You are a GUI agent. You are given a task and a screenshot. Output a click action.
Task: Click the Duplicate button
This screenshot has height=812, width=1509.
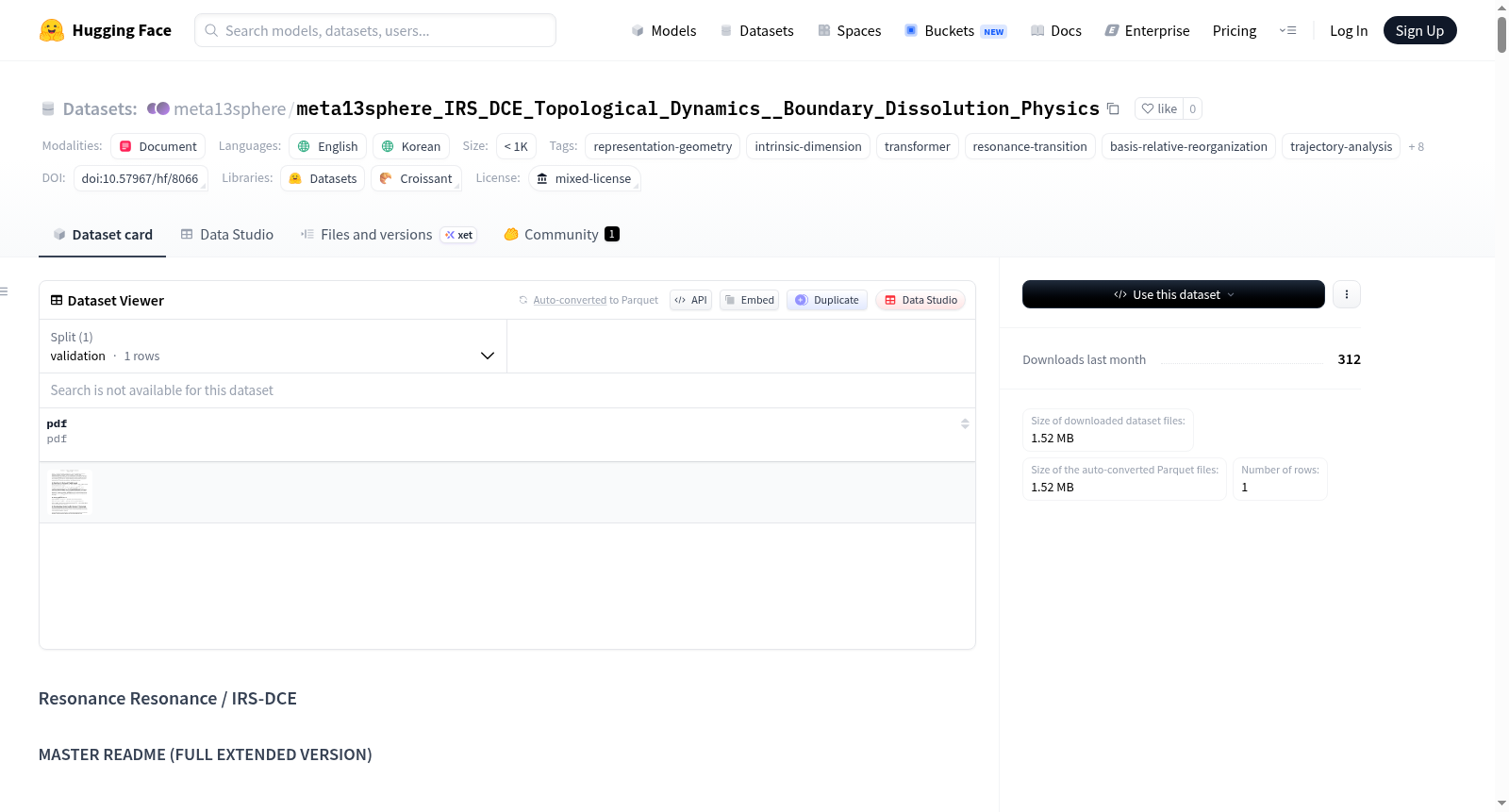(x=826, y=300)
